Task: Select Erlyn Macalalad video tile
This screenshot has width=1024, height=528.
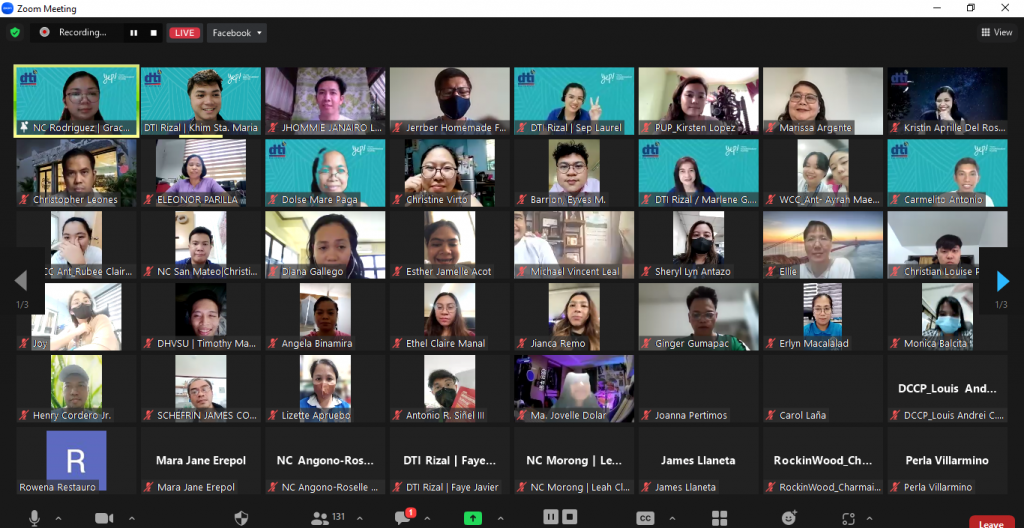Action: [823, 316]
